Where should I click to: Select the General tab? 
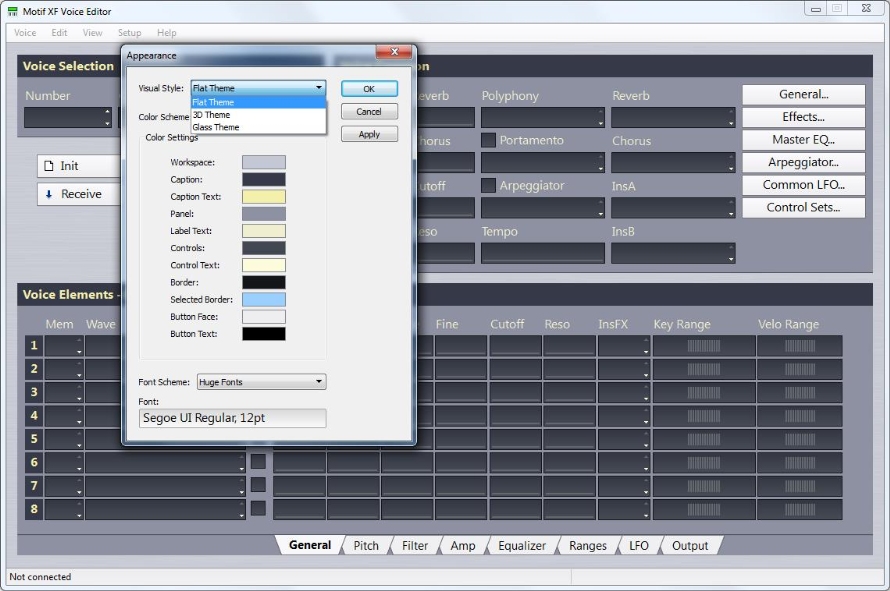pos(310,545)
